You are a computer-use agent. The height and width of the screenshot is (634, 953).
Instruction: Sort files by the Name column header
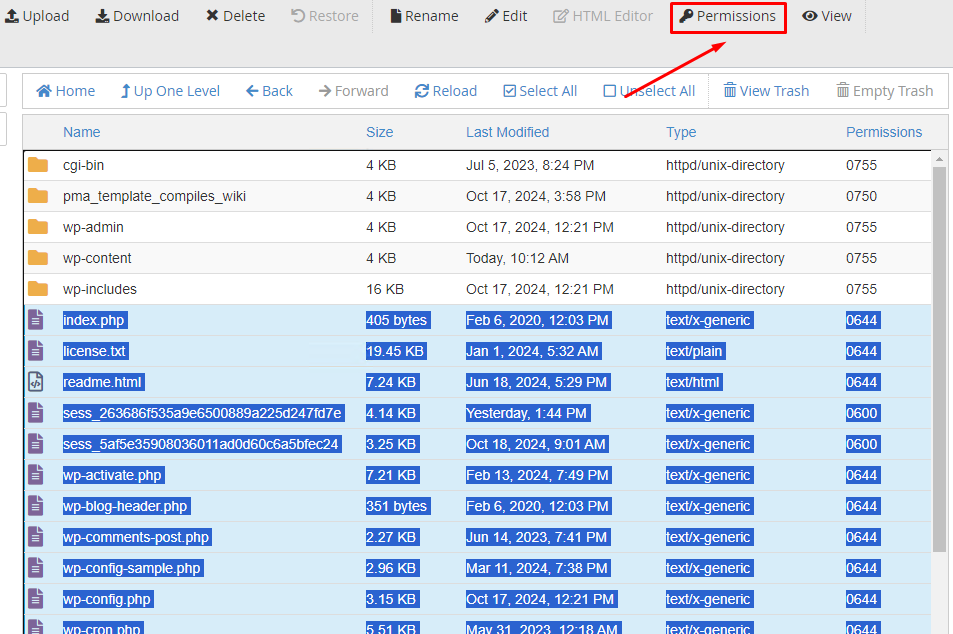tap(82, 132)
